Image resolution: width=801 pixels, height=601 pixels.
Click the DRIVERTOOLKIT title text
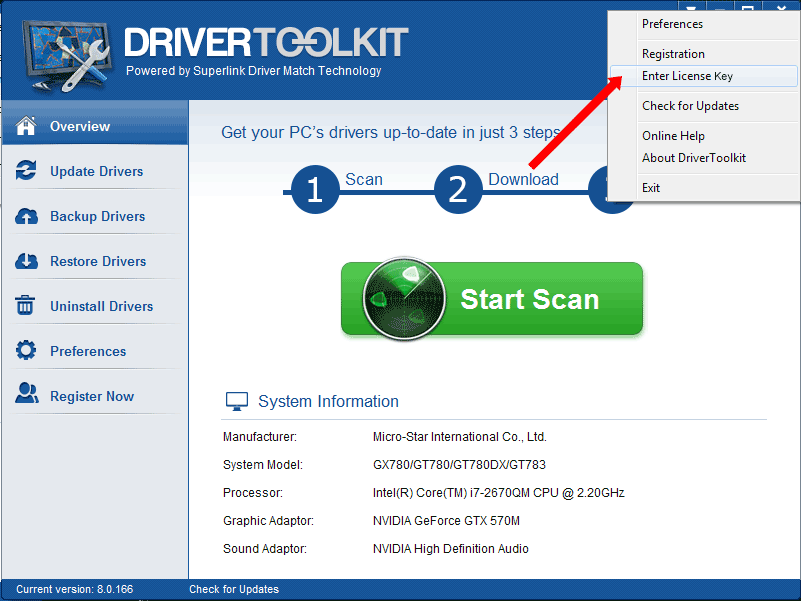coord(266,42)
